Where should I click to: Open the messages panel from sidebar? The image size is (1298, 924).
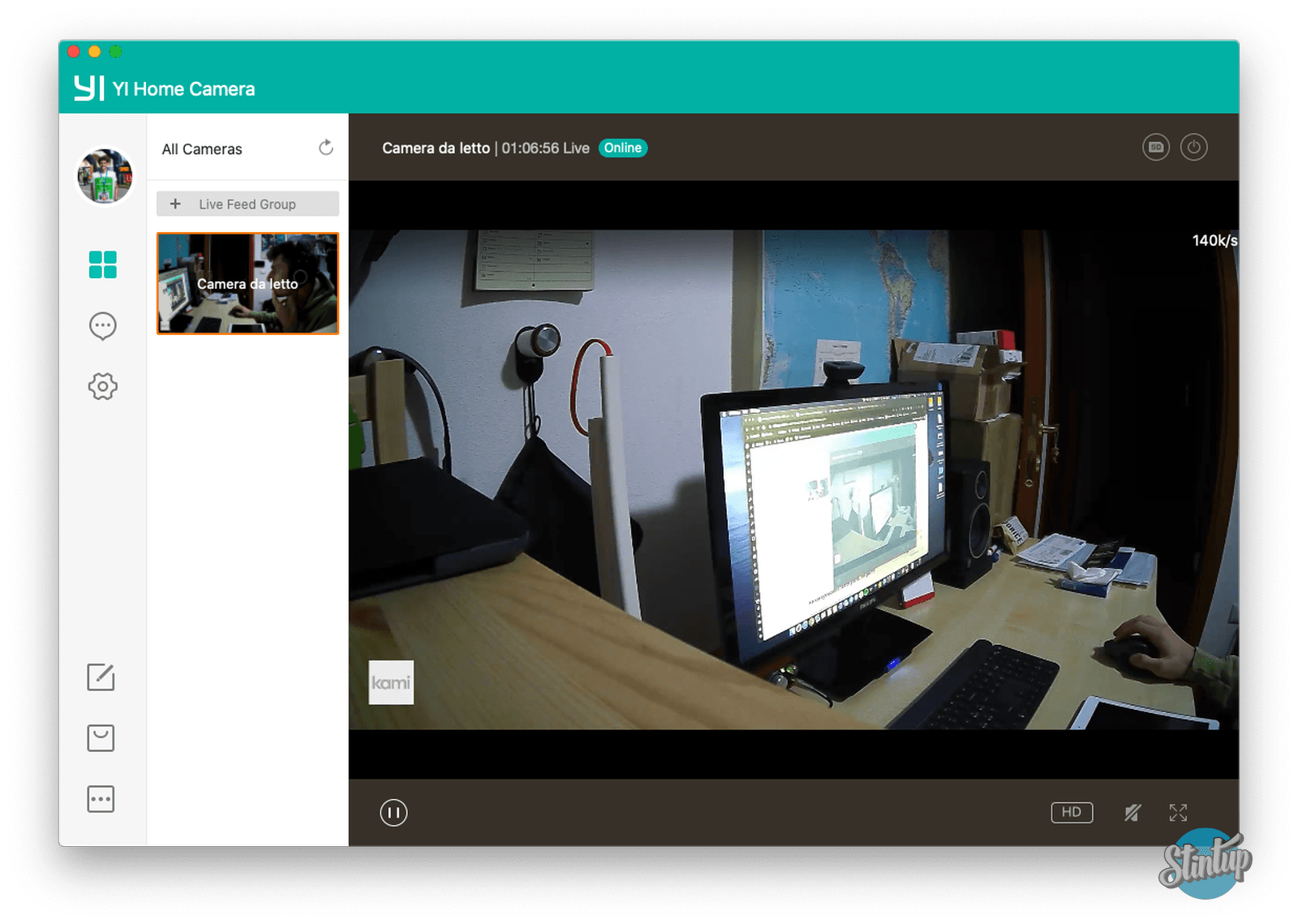(103, 325)
